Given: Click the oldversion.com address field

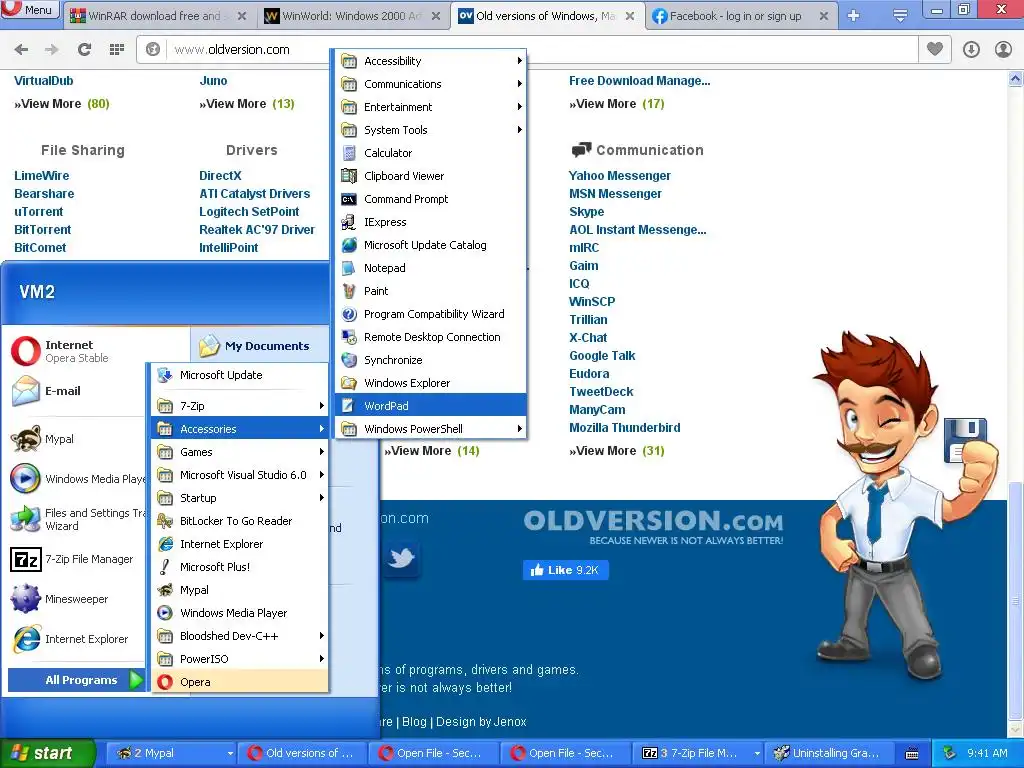Looking at the screenshot, I should [526, 49].
